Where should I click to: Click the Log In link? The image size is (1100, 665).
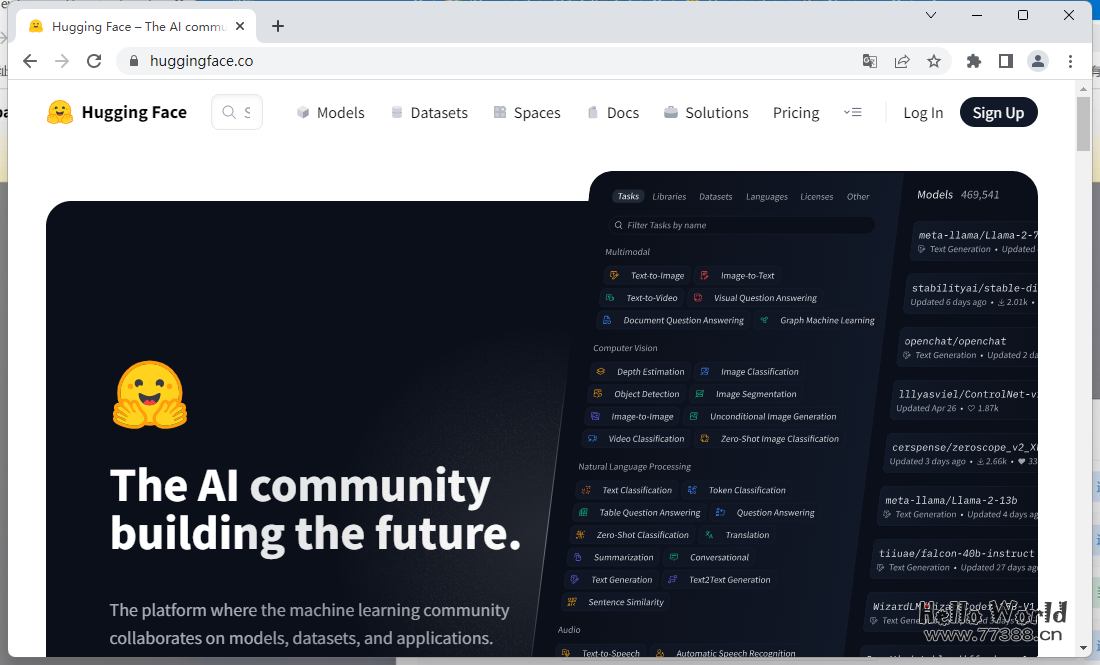[923, 113]
